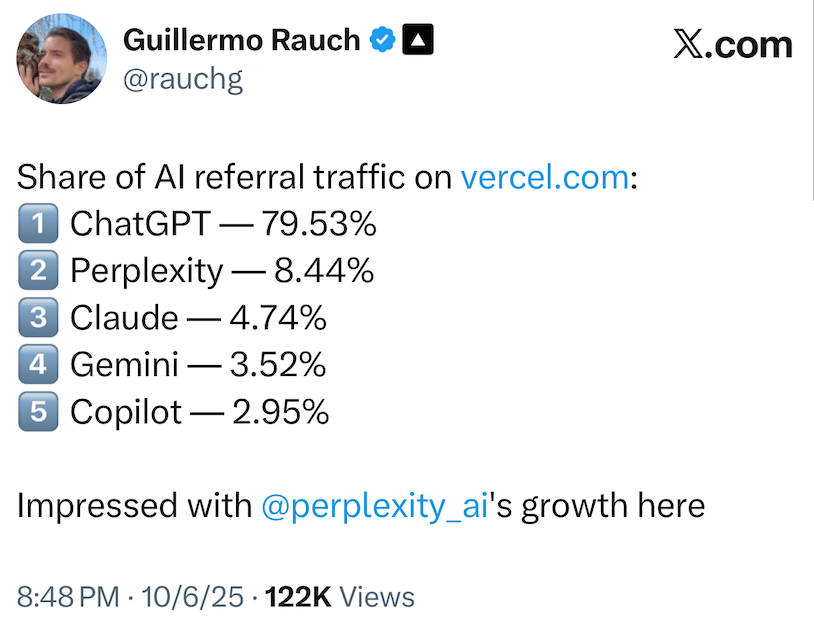
Task: Click the number 2 keycap emoji
Action: pyautogui.click(x=37, y=272)
